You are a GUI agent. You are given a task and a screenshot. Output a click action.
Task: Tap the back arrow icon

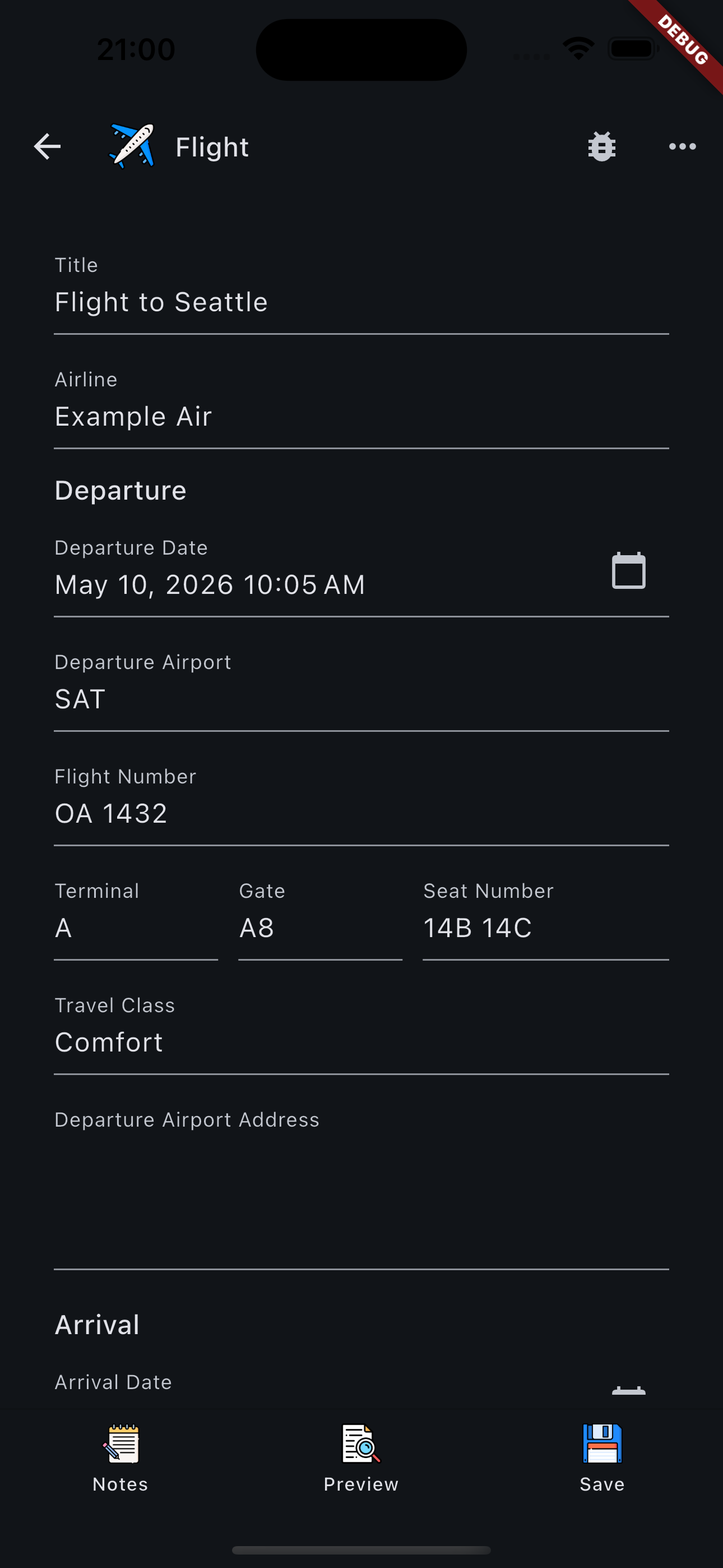pos(47,147)
